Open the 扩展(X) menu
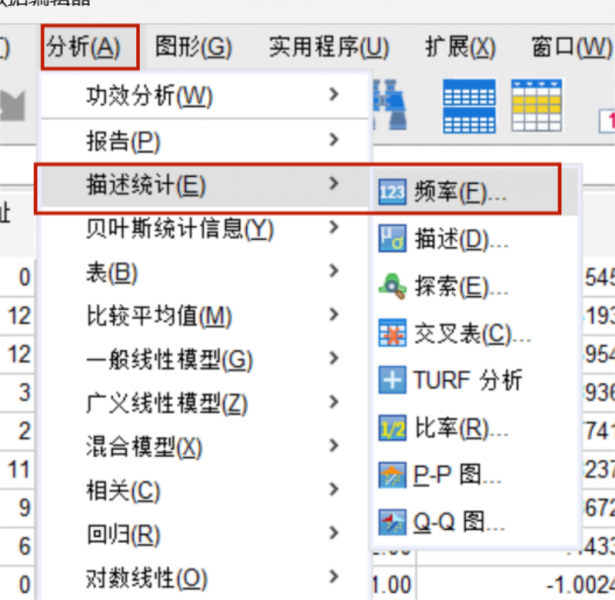Image resolution: width=615 pixels, height=600 pixels. pos(460,47)
